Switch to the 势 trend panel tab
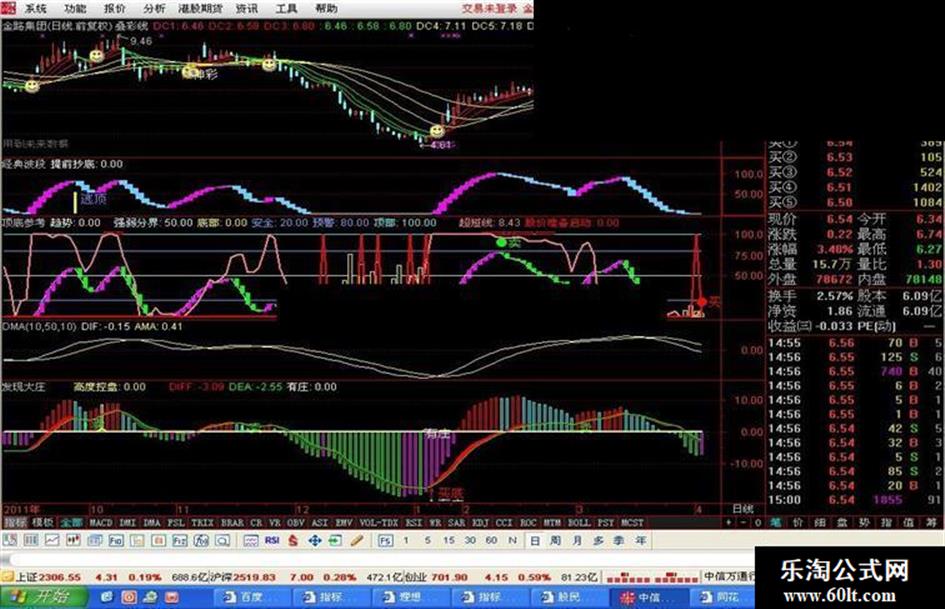This screenshot has width=945, height=609. 865,523
